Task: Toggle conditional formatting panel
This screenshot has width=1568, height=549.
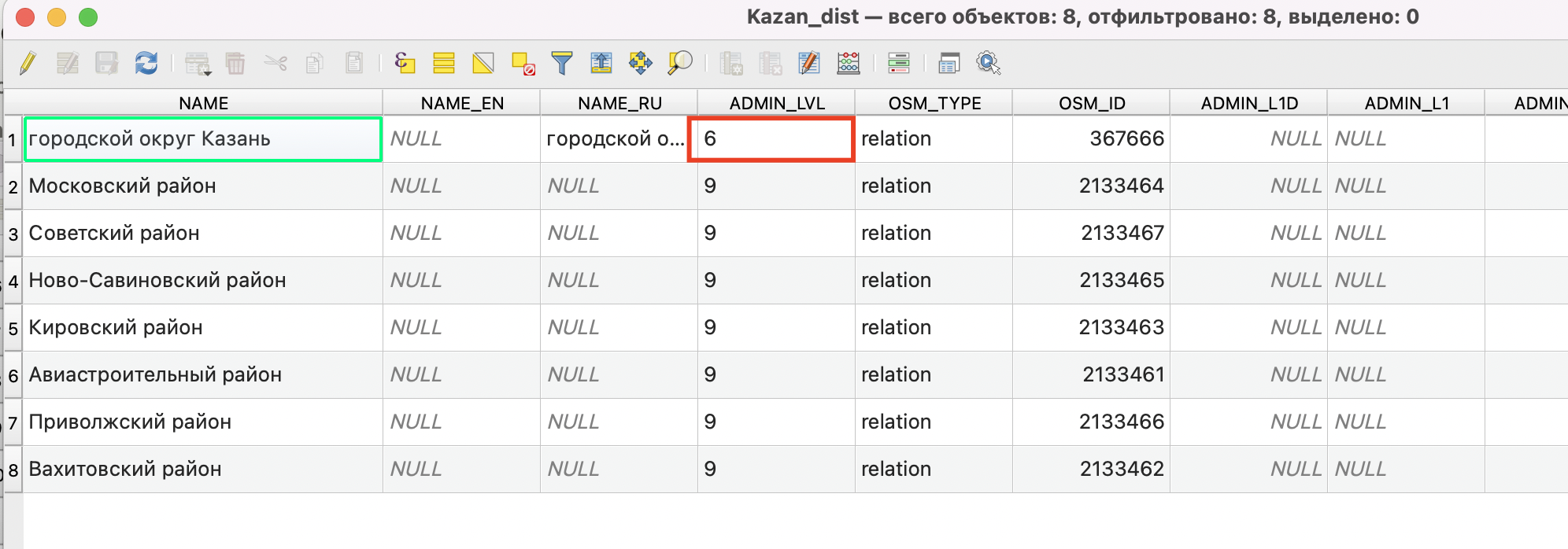Action: (899, 63)
